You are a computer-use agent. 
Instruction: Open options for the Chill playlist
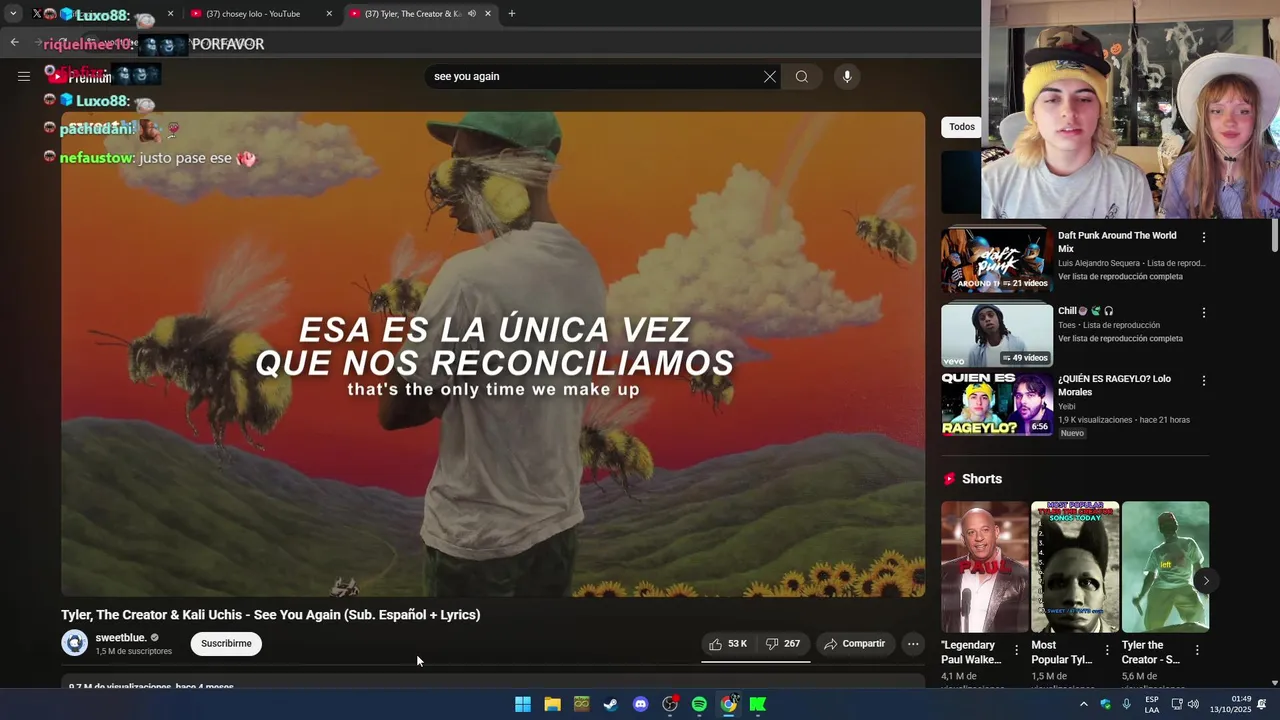click(x=1204, y=312)
